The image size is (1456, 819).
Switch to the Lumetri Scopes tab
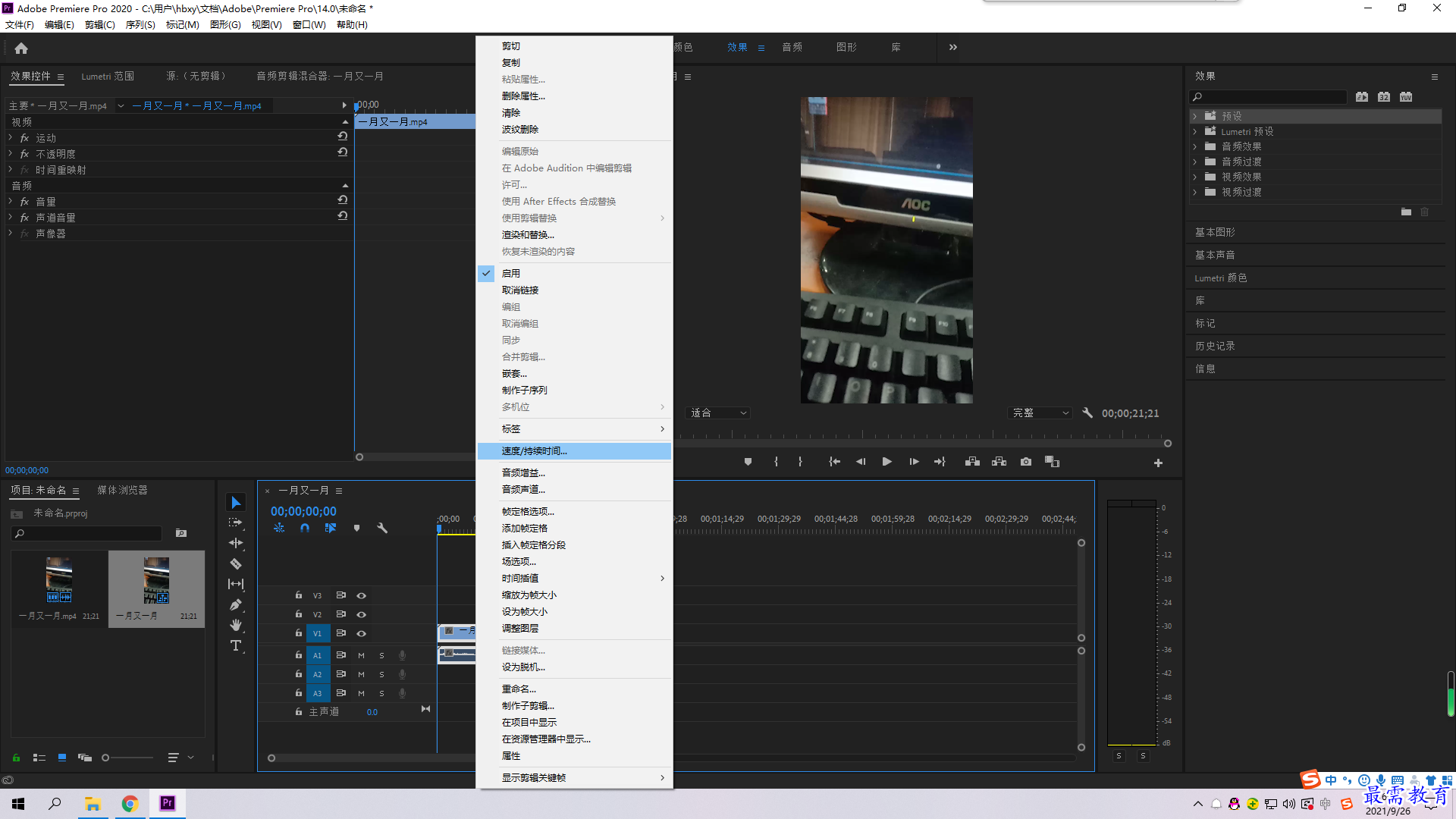click(108, 76)
